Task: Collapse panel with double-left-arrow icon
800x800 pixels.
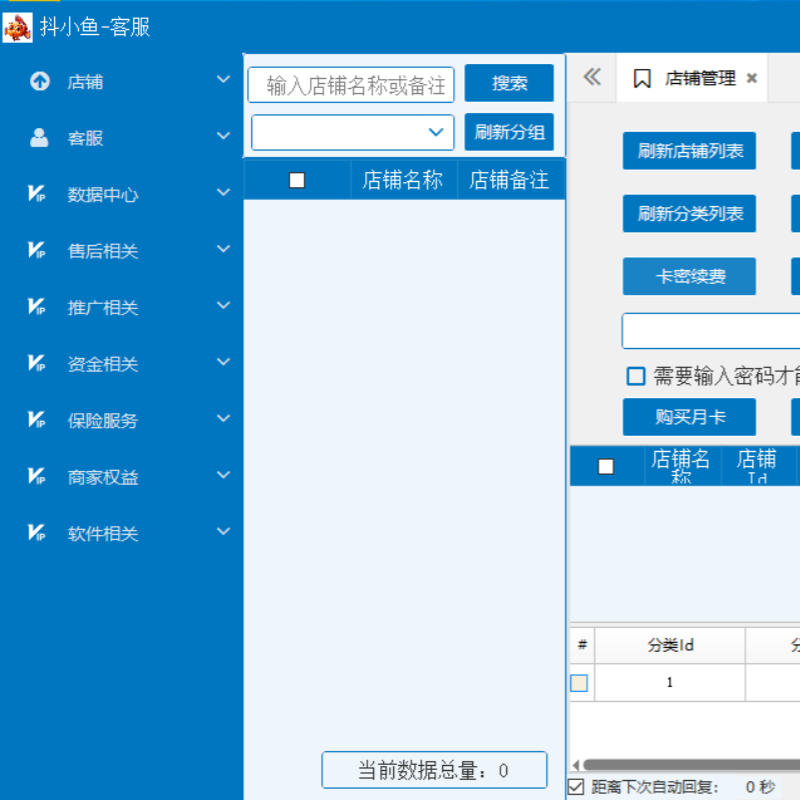Action: [592, 77]
